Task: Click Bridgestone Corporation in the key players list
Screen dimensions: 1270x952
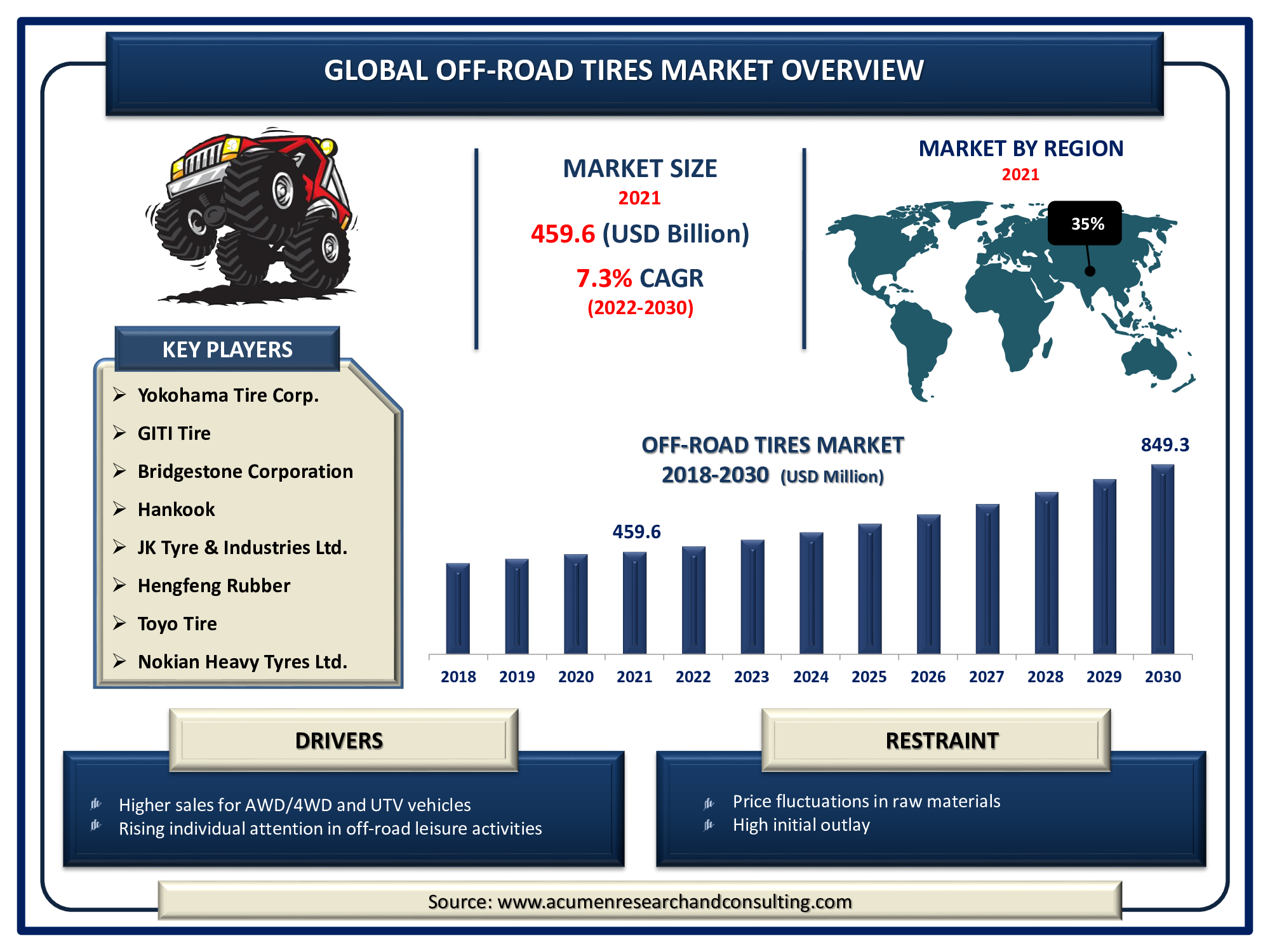Action: [245, 471]
